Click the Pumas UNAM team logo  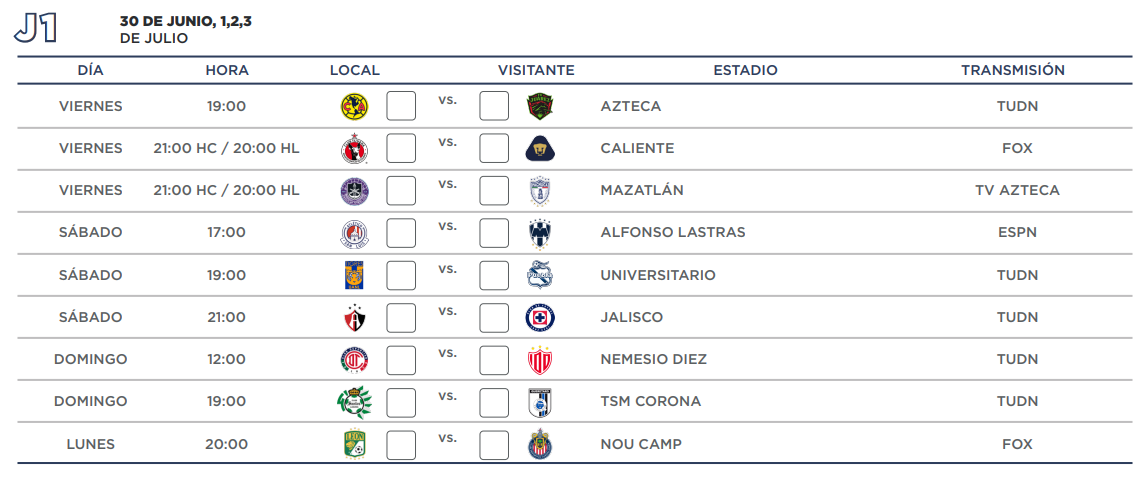[540, 148]
